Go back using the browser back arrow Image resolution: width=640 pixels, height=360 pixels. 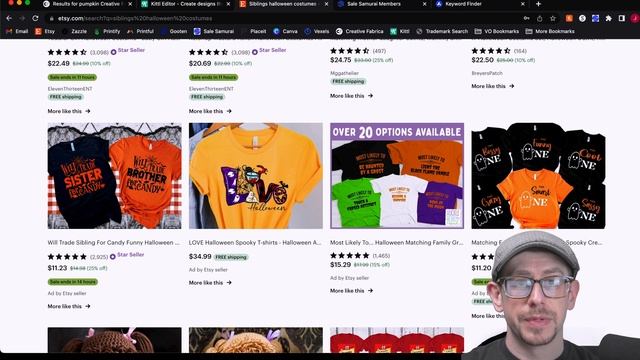pos(9,18)
